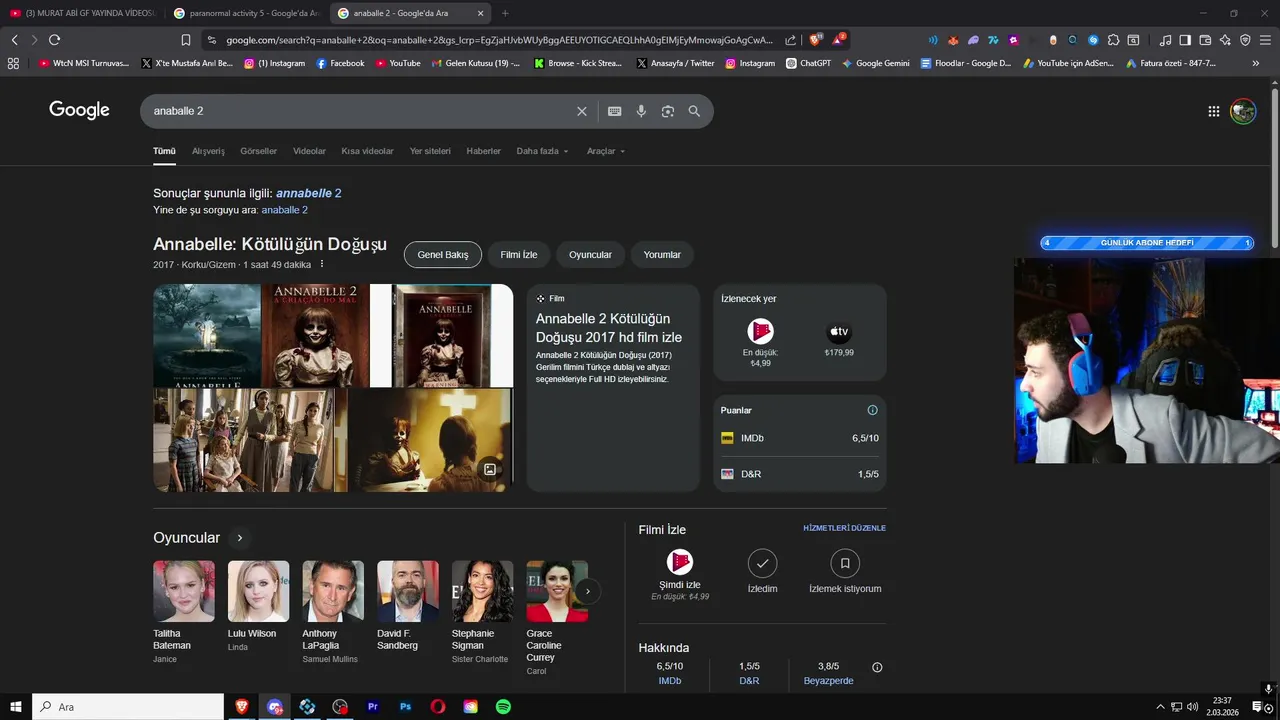The image size is (1280, 720).
Task: Open the Annabelle A Criação do Mal poster
Action: (315, 335)
